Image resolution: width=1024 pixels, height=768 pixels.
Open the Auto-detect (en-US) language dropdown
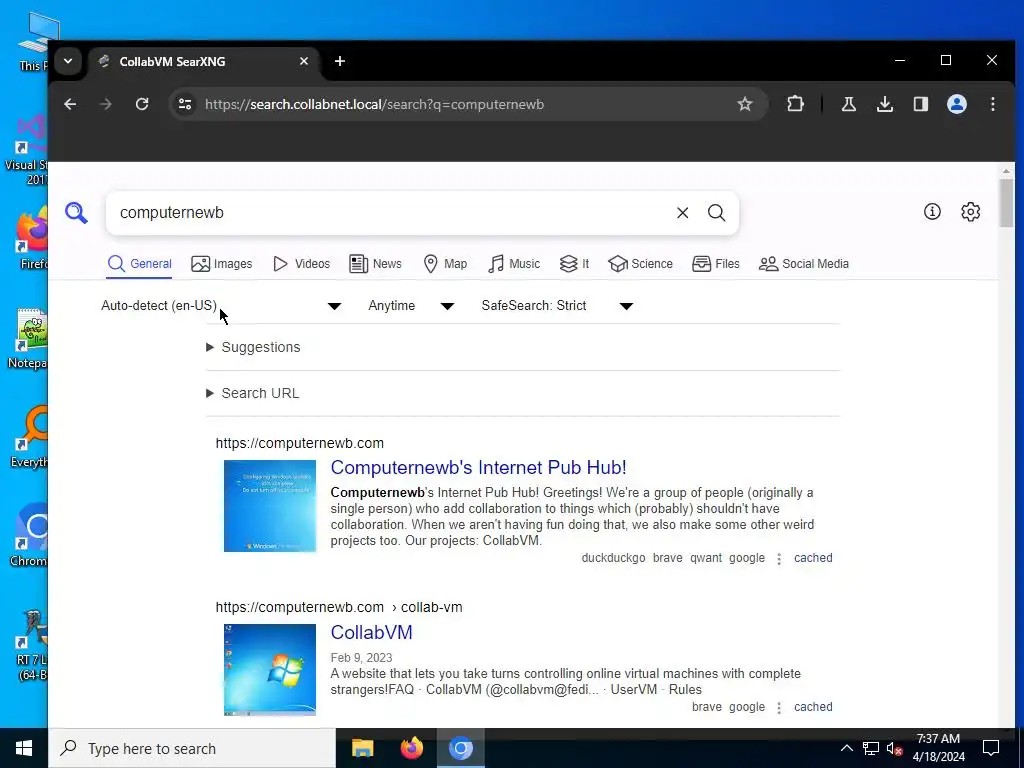pos(221,306)
